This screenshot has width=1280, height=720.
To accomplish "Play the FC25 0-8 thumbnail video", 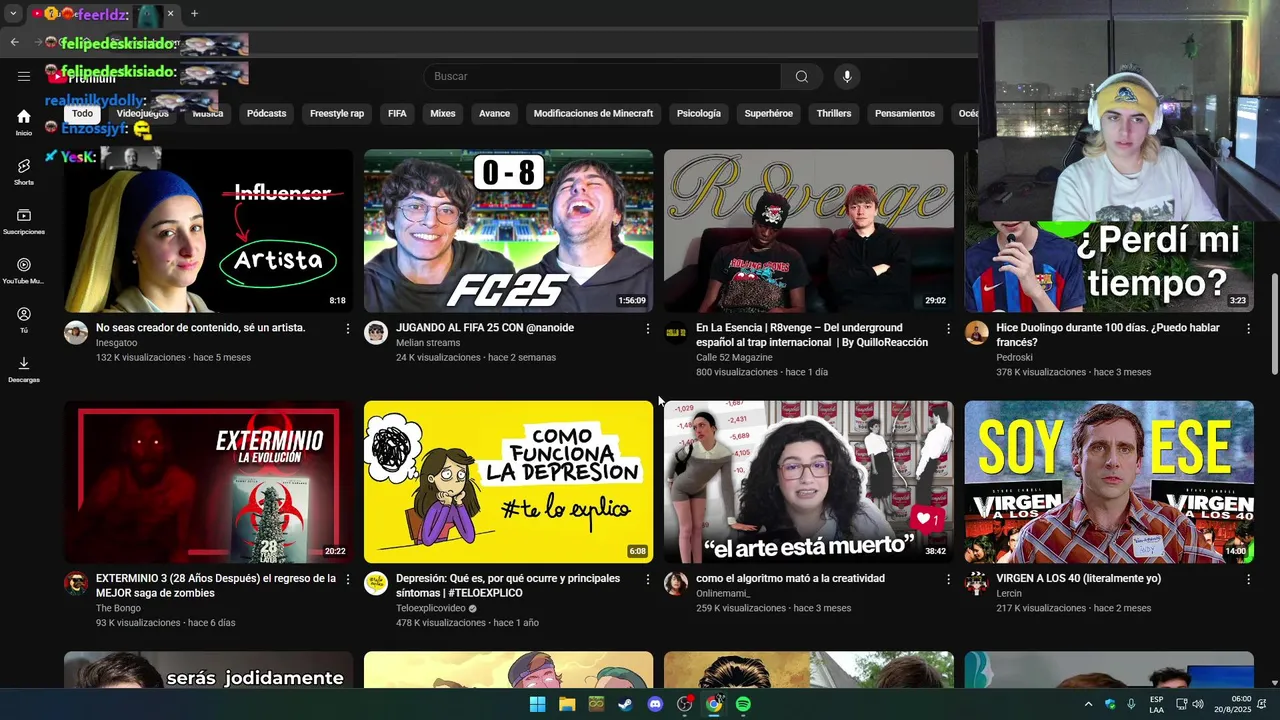I will [509, 231].
